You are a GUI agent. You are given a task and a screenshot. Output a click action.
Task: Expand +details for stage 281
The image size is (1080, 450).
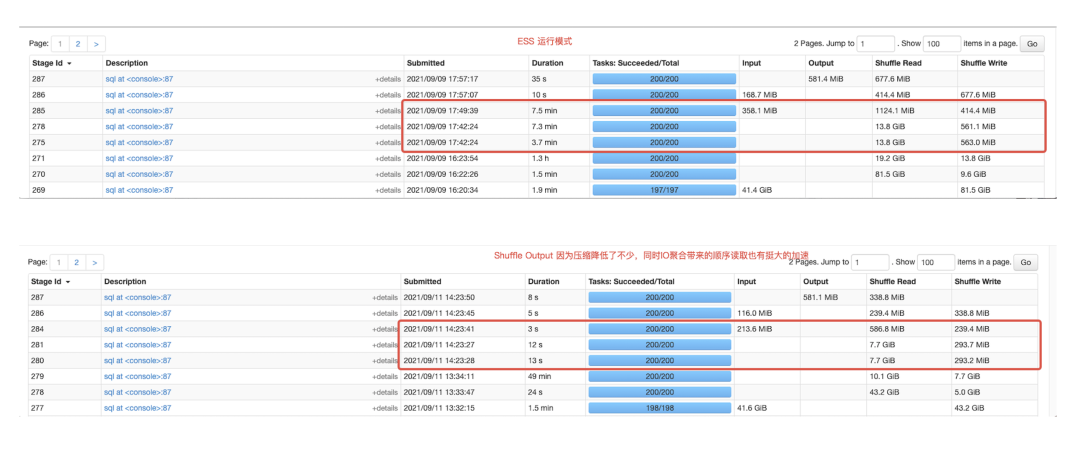pyautogui.click(x=385, y=345)
